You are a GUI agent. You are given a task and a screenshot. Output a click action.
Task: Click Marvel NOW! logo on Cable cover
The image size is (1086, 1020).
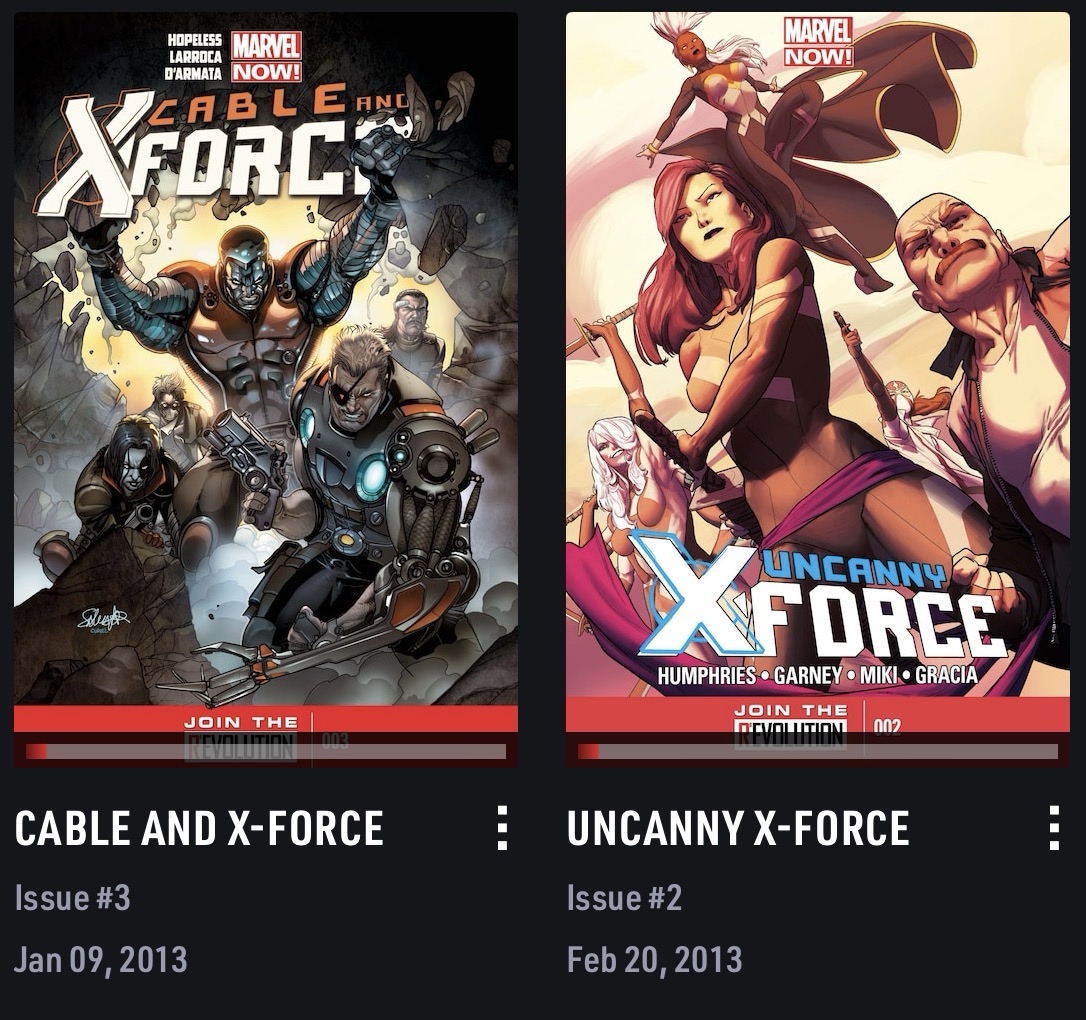coord(266,56)
